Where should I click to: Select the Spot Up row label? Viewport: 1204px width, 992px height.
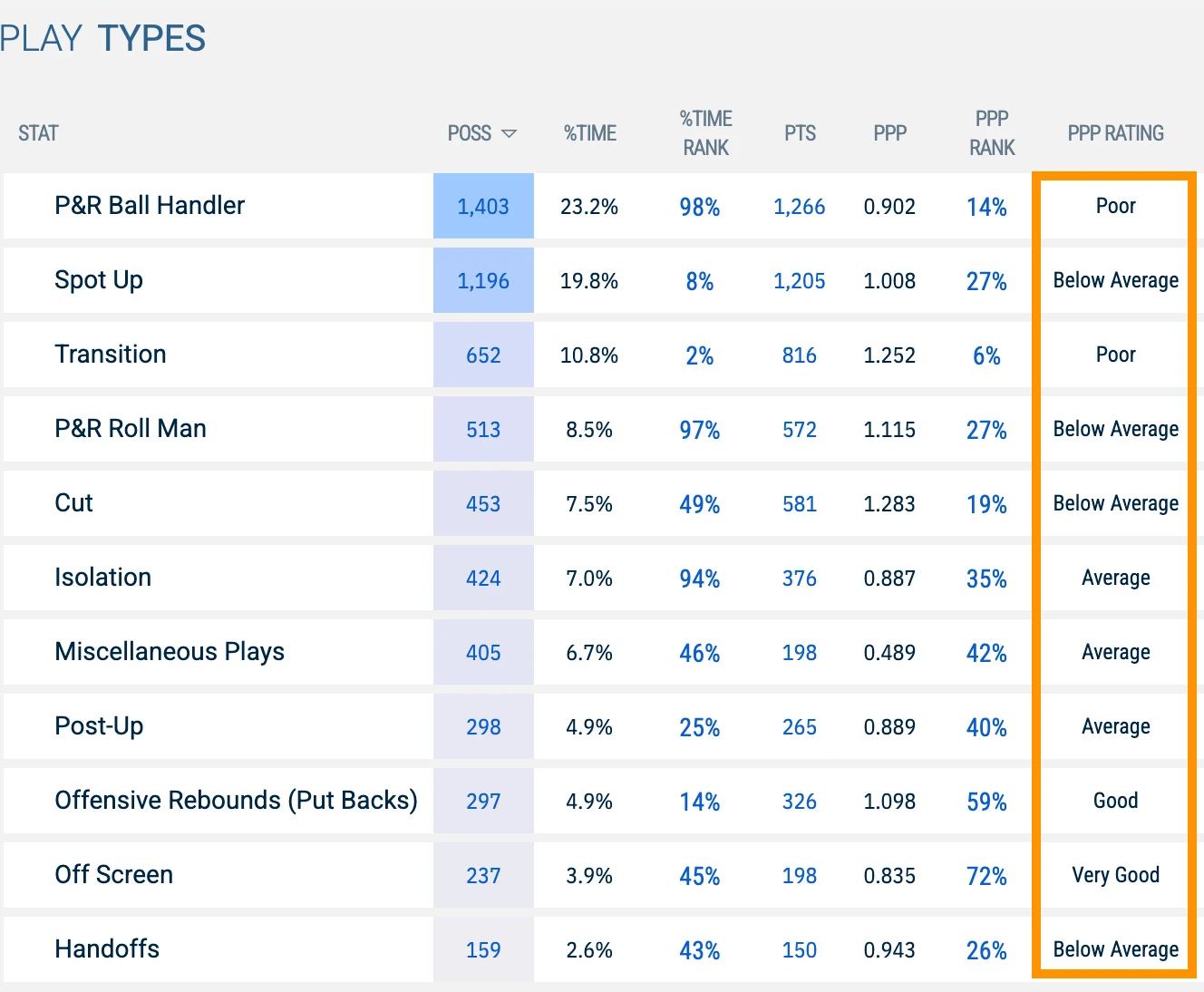[99, 280]
